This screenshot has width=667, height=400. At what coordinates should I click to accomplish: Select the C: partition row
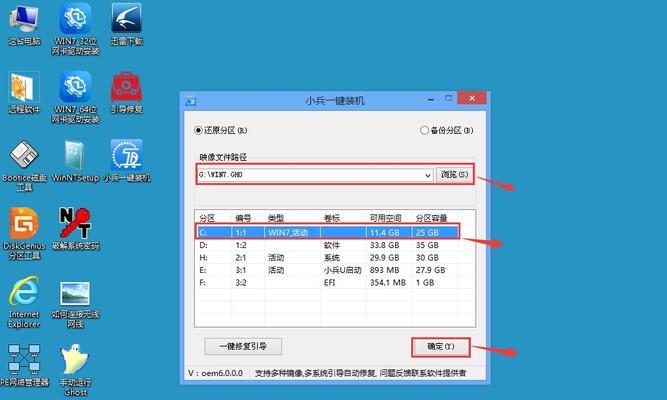click(x=328, y=232)
